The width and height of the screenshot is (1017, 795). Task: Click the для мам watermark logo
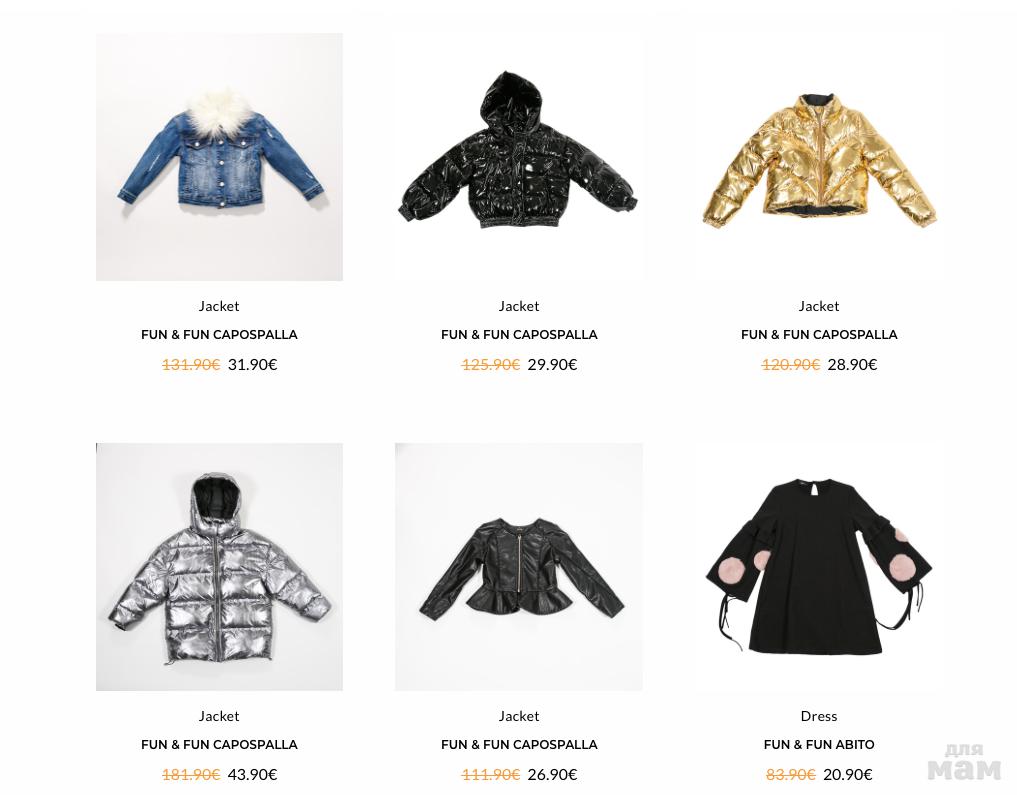point(964,761)
